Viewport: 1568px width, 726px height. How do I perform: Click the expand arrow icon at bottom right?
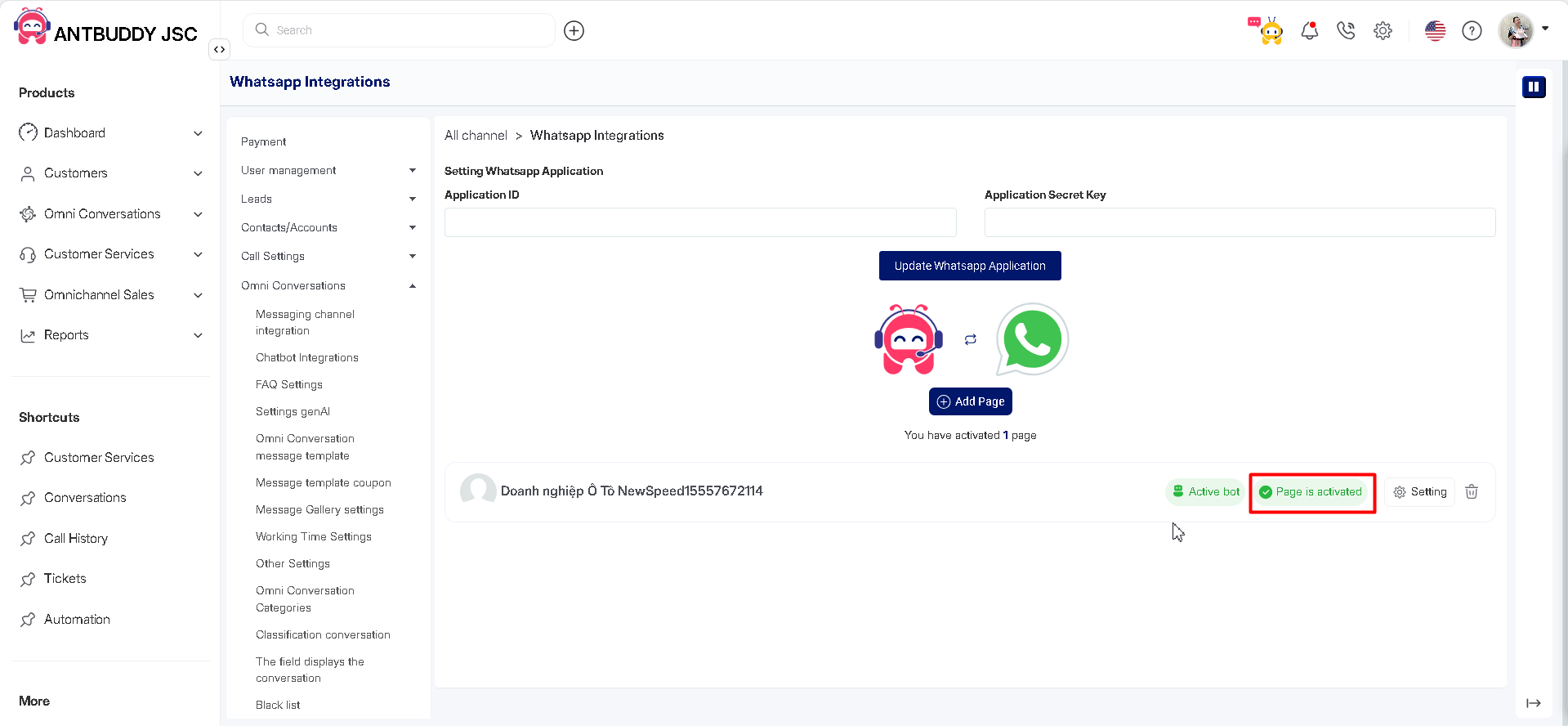1534,703
